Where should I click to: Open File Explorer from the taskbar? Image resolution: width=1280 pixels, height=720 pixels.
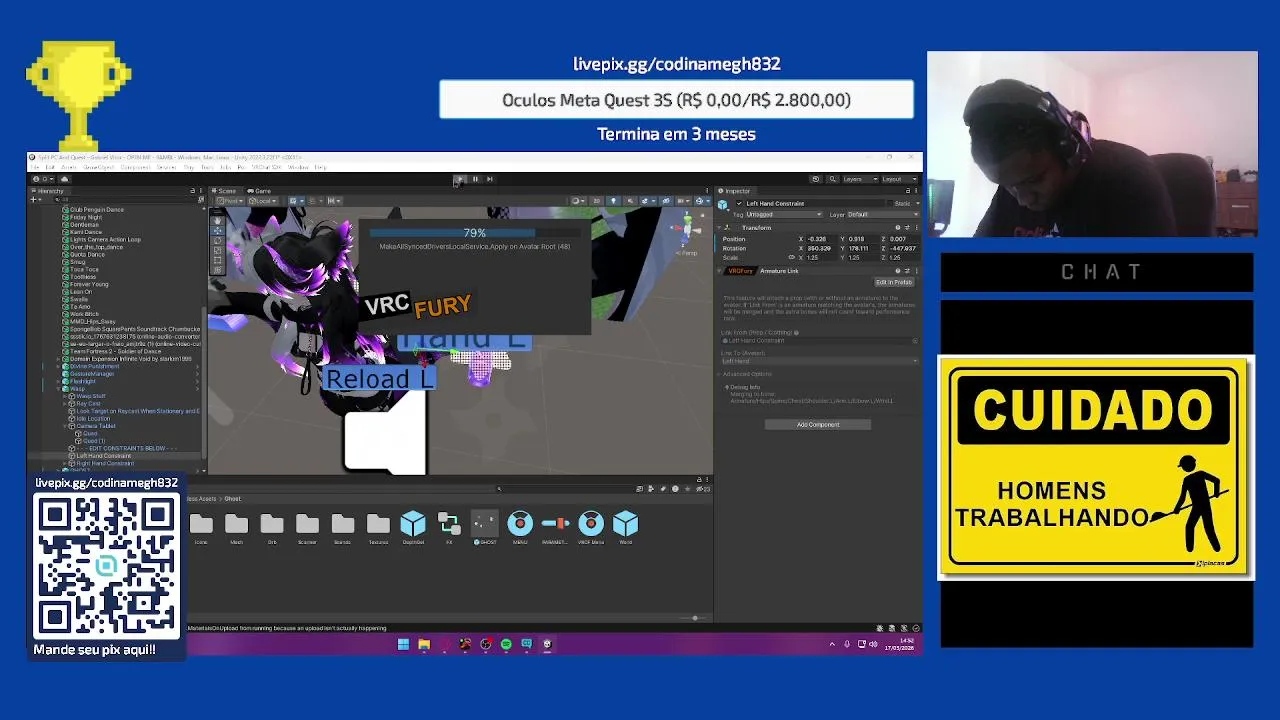coord(424,644)
